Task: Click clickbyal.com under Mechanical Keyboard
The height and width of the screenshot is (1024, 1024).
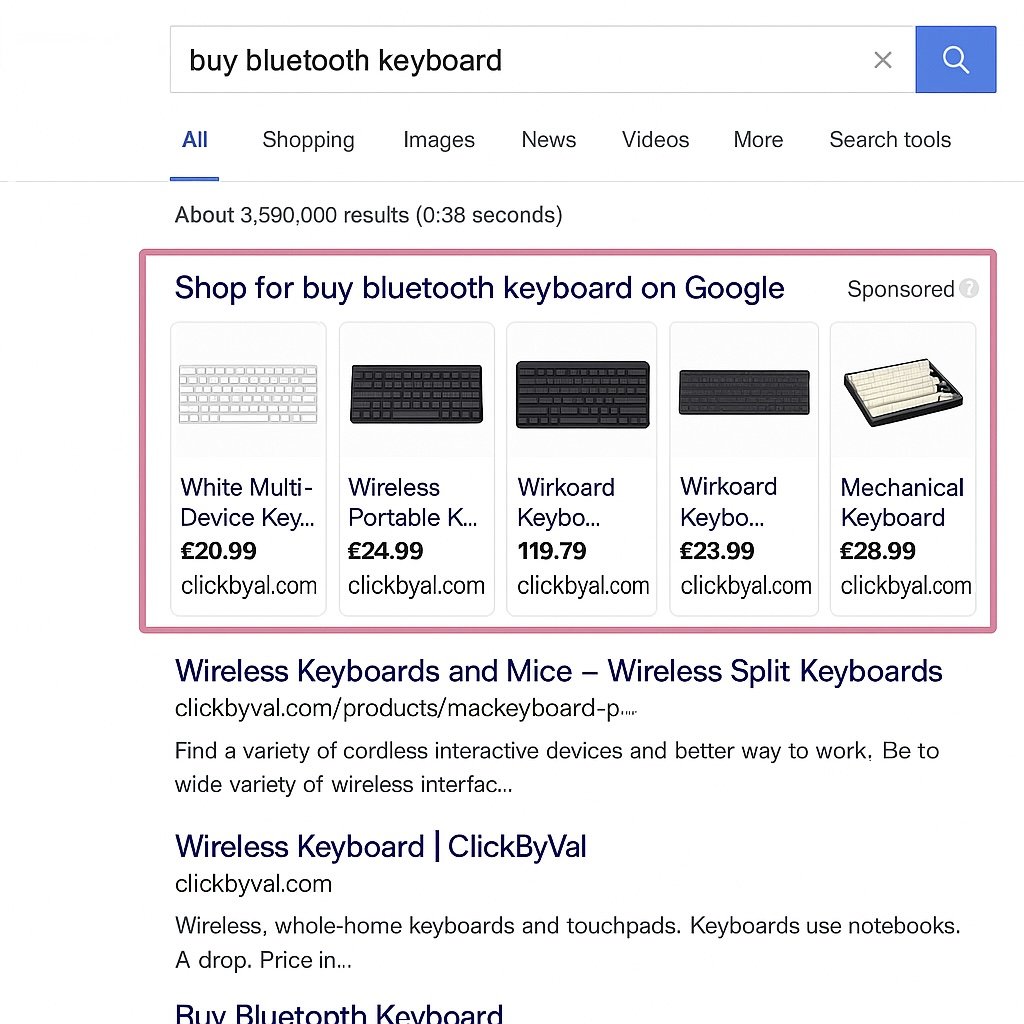Action: [x=906, y=586]
